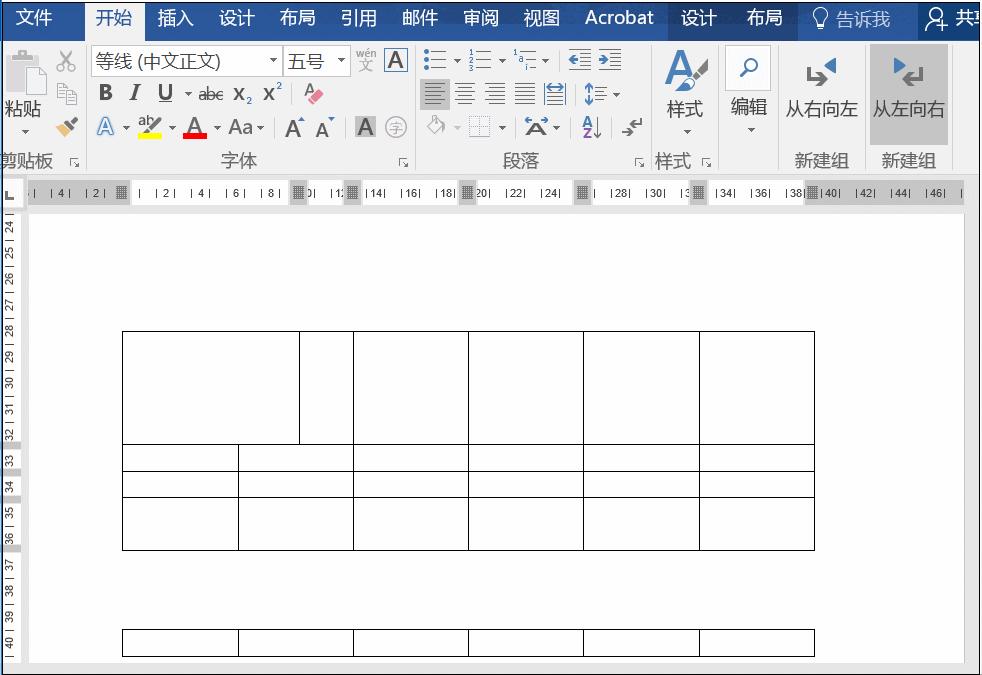Apply strikethrough to text
The width and height of the screenshot is (982, 675).
click(x=209, y=92)
